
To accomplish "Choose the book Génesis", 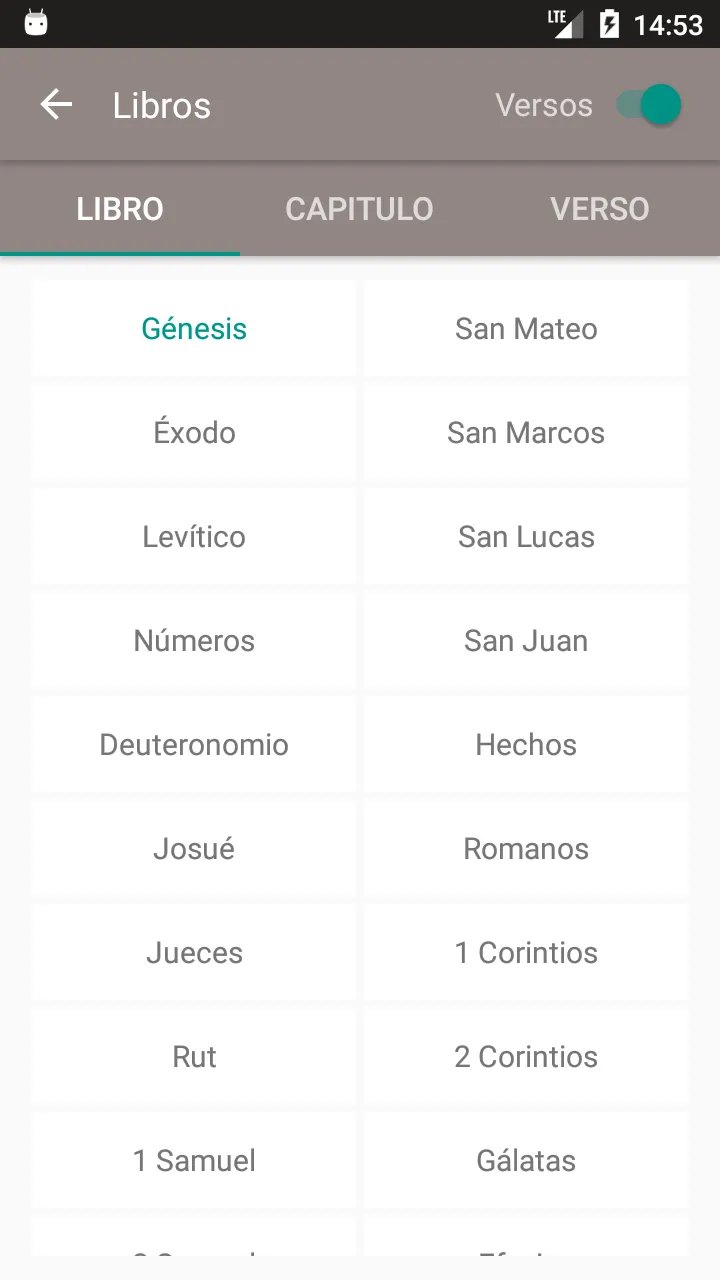I will [194, 329].
